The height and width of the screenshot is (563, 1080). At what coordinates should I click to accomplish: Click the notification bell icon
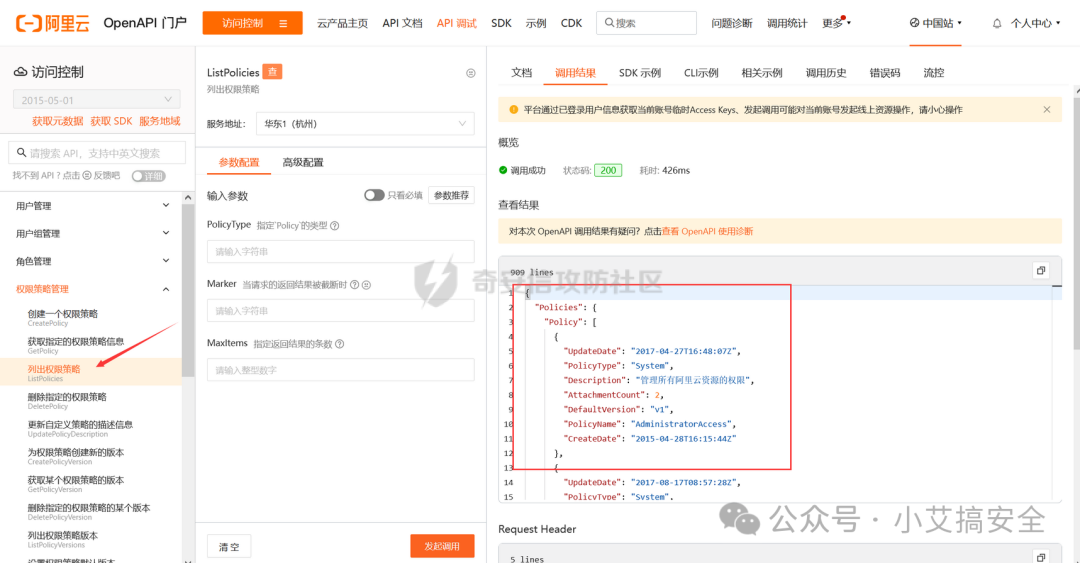tap(997, 23)
